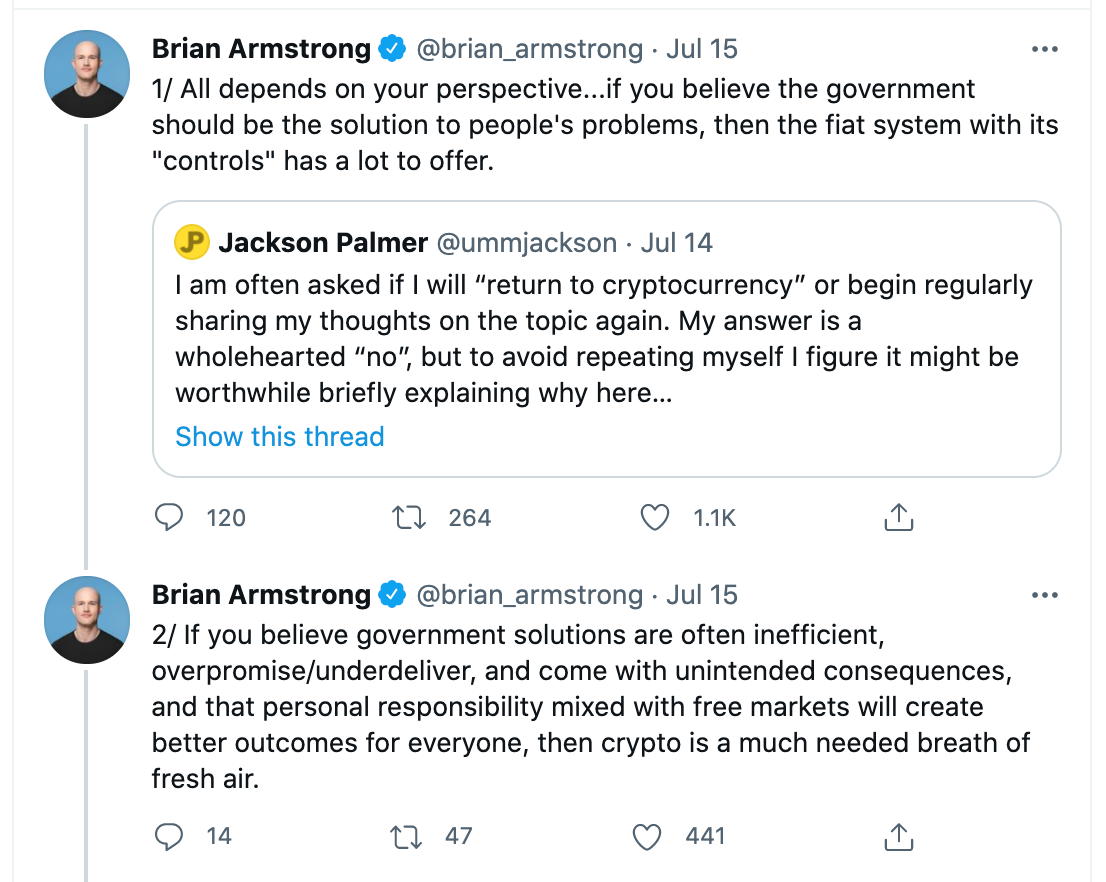Screen dimensions: 1106x882
Task: Like the first tweet with 1.1K likes
Action: 654,517
